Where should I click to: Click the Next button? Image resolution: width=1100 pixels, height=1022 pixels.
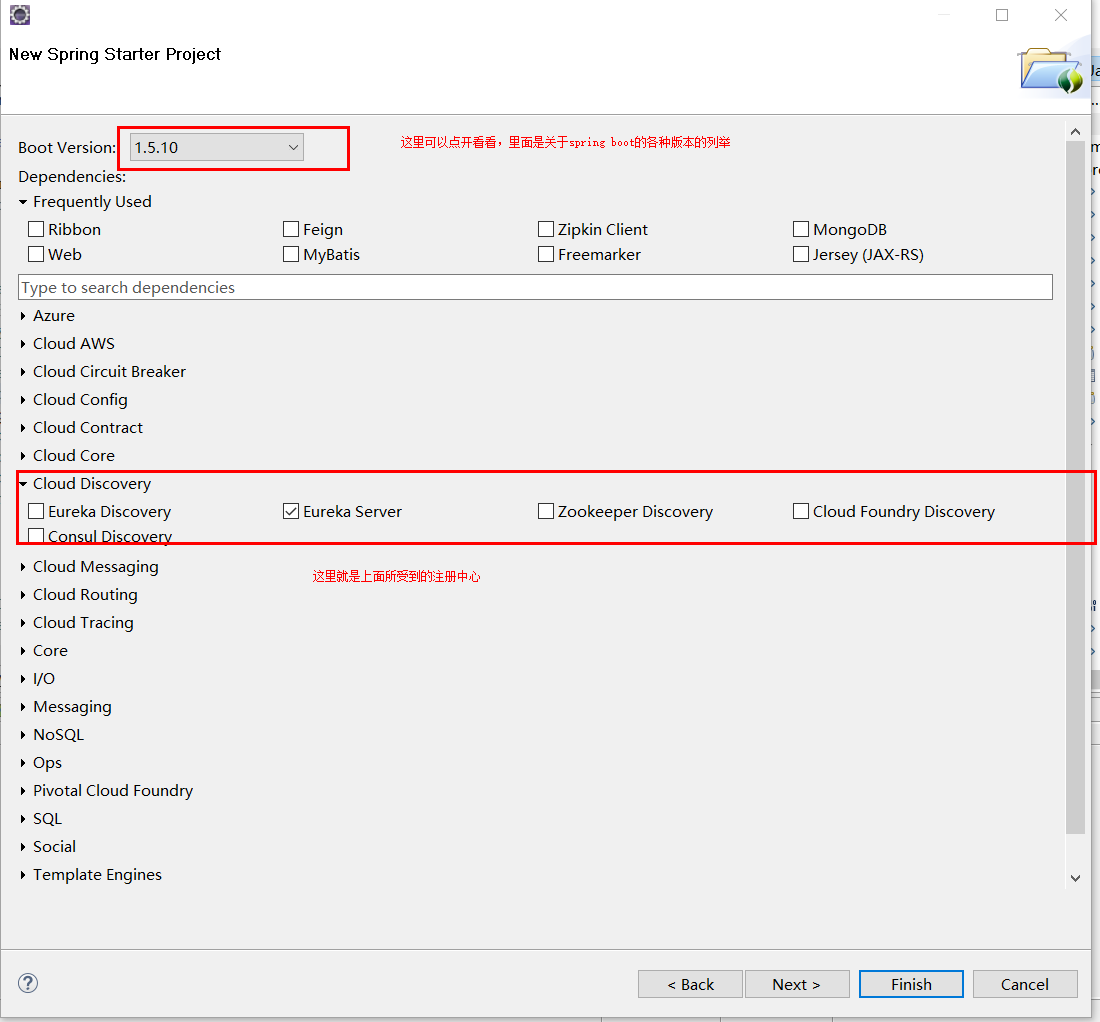[x=797, y=984]
